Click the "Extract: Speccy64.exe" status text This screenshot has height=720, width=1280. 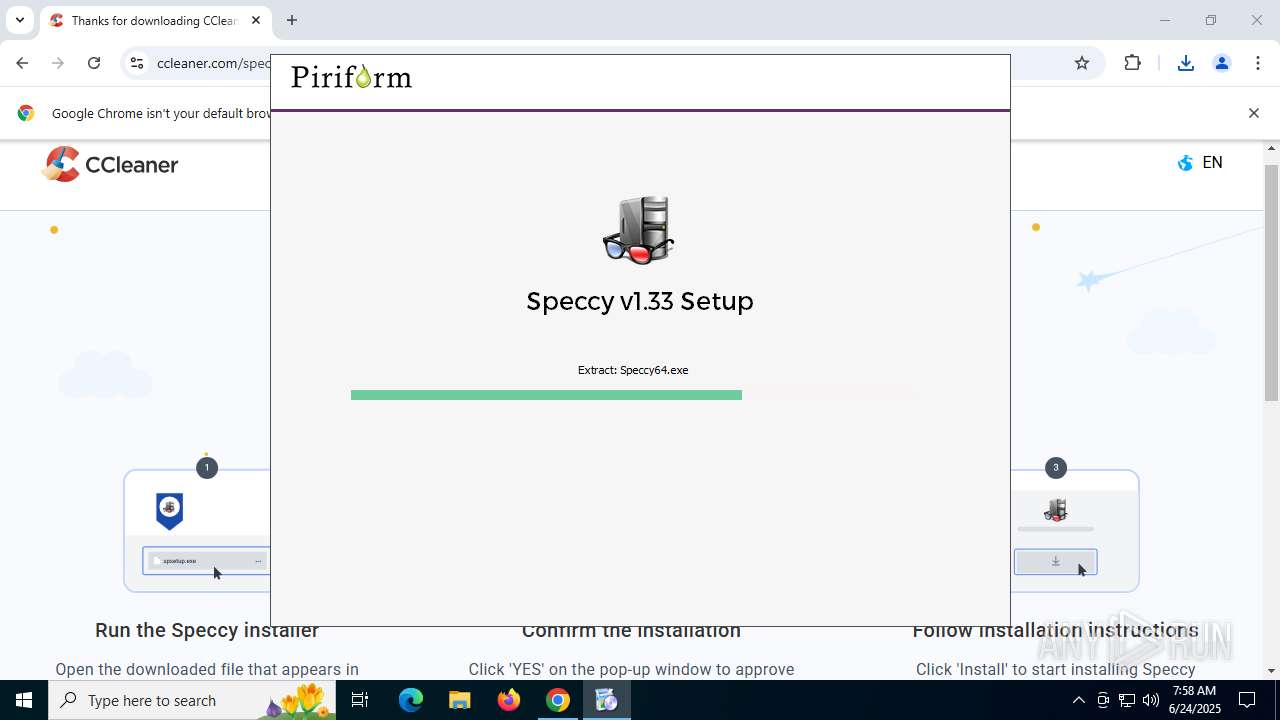tap(633, 370)
